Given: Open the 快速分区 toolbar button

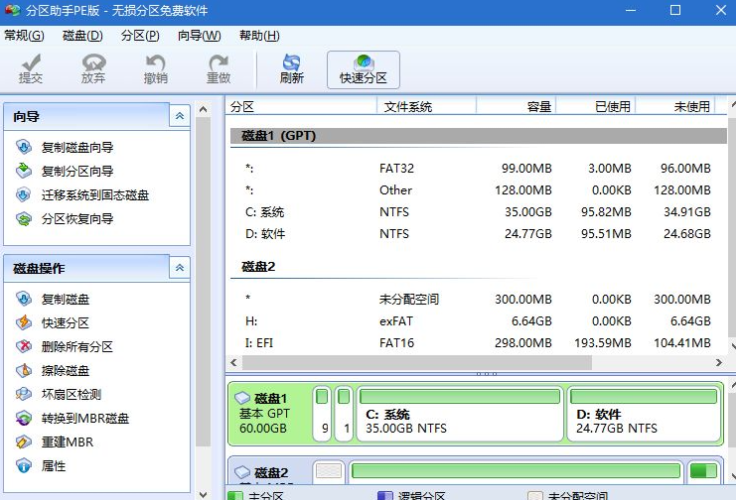Looking at the screenshot, I should click(x=363, y=68).
